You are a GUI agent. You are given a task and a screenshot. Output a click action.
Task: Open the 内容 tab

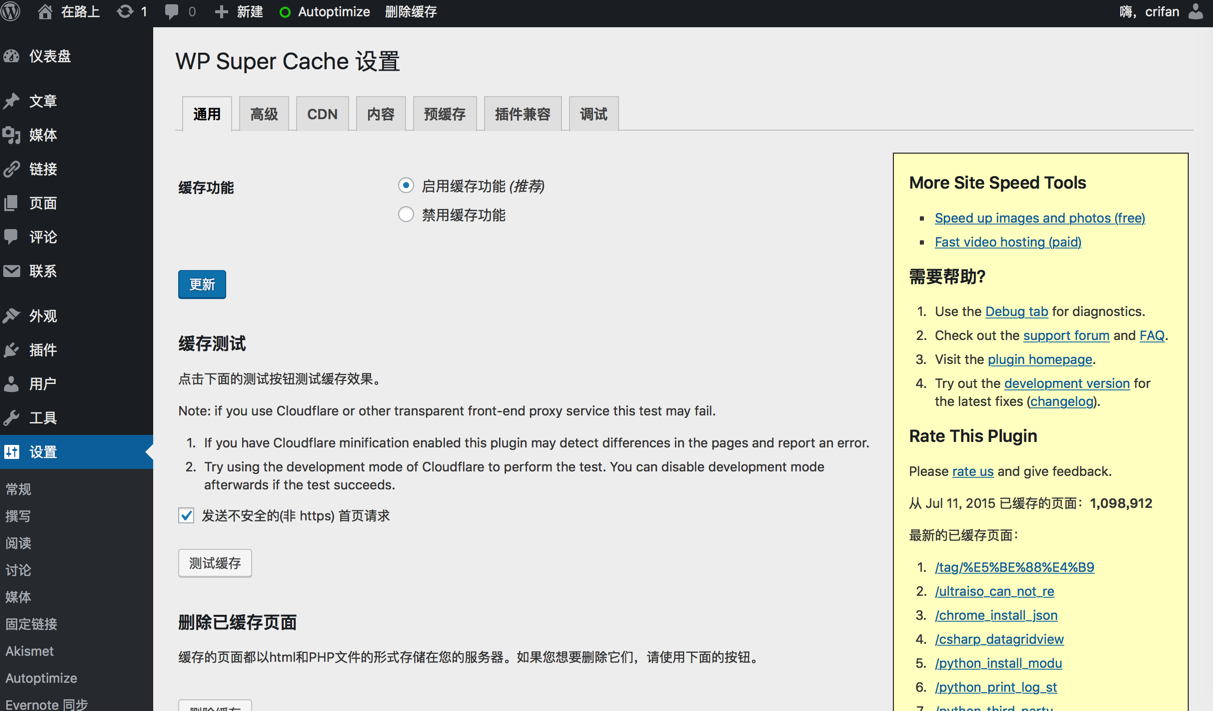pos(381,114)
